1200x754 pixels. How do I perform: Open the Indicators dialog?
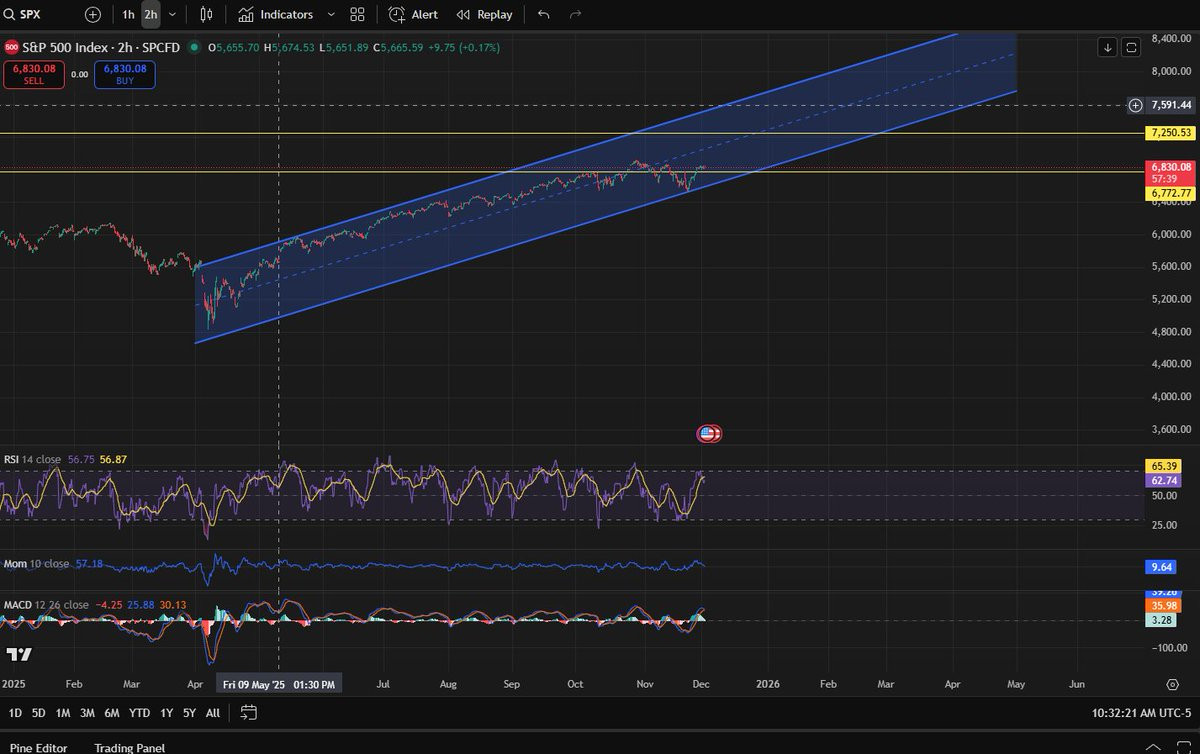click(276, 15)
